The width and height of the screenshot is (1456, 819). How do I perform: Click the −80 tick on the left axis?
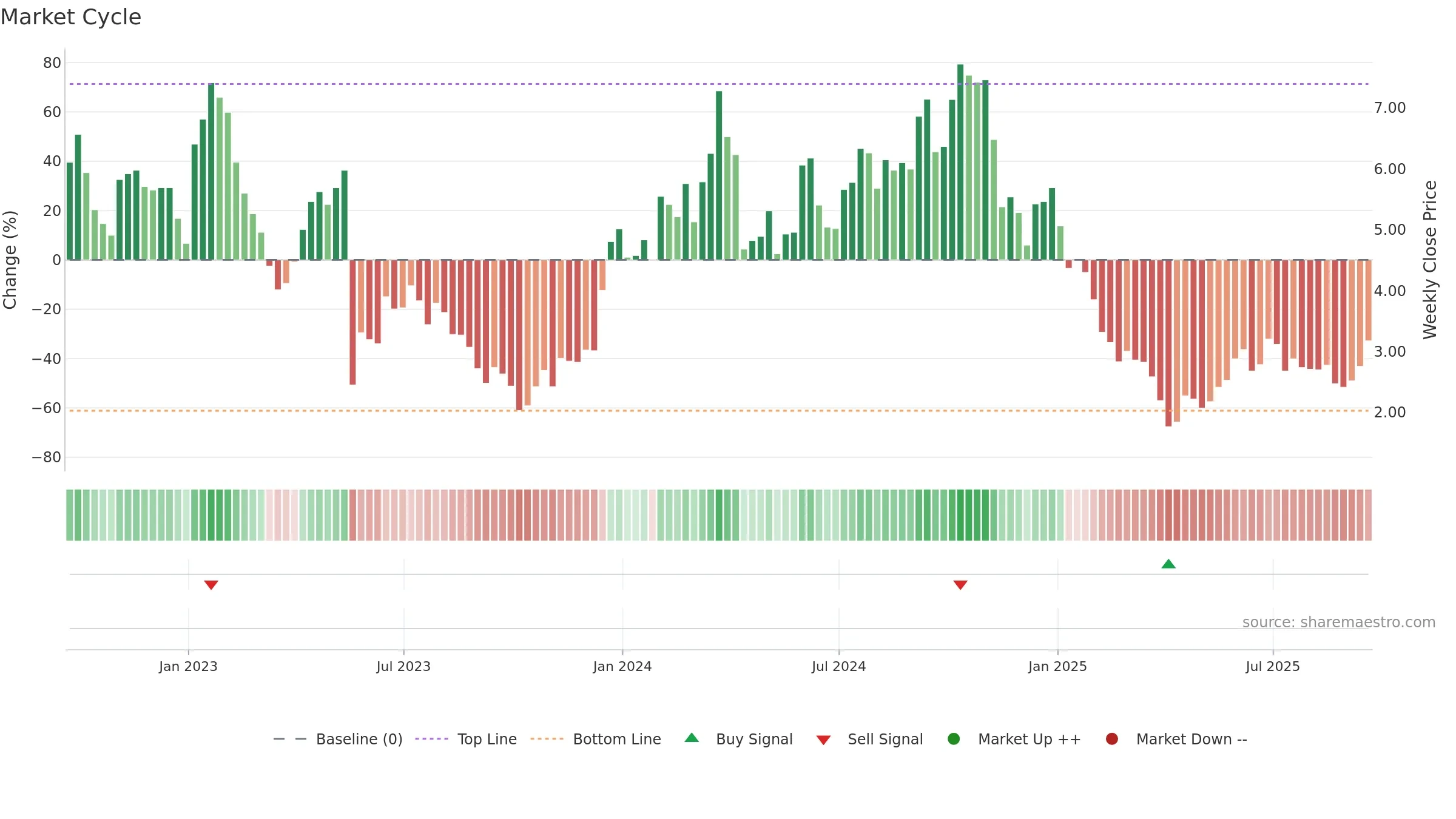[x=47, y=457]
